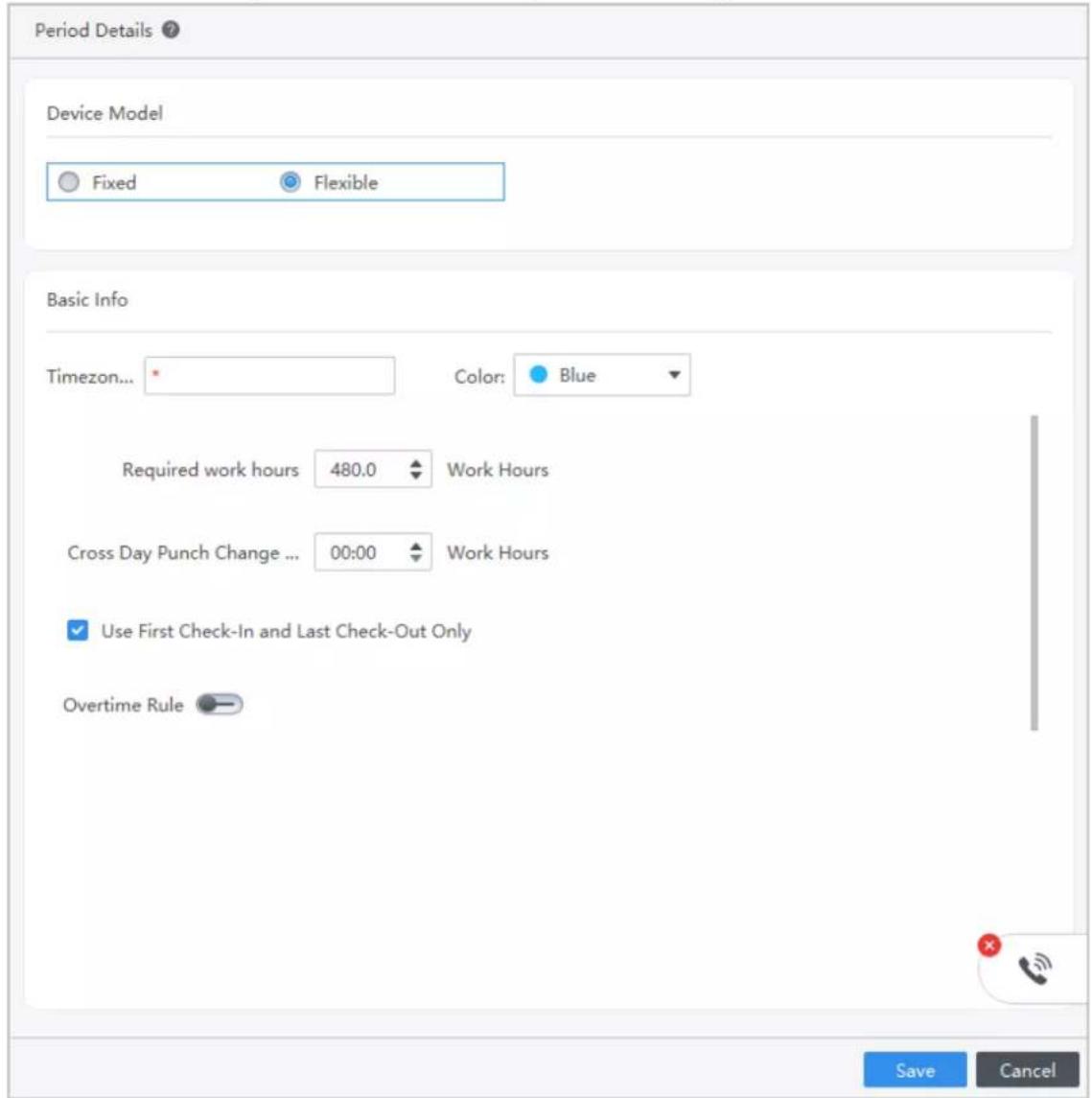Viewport: 1092px width, 1098px height.
Task: Click the Overtime Rule label
Action: point(124,705)
